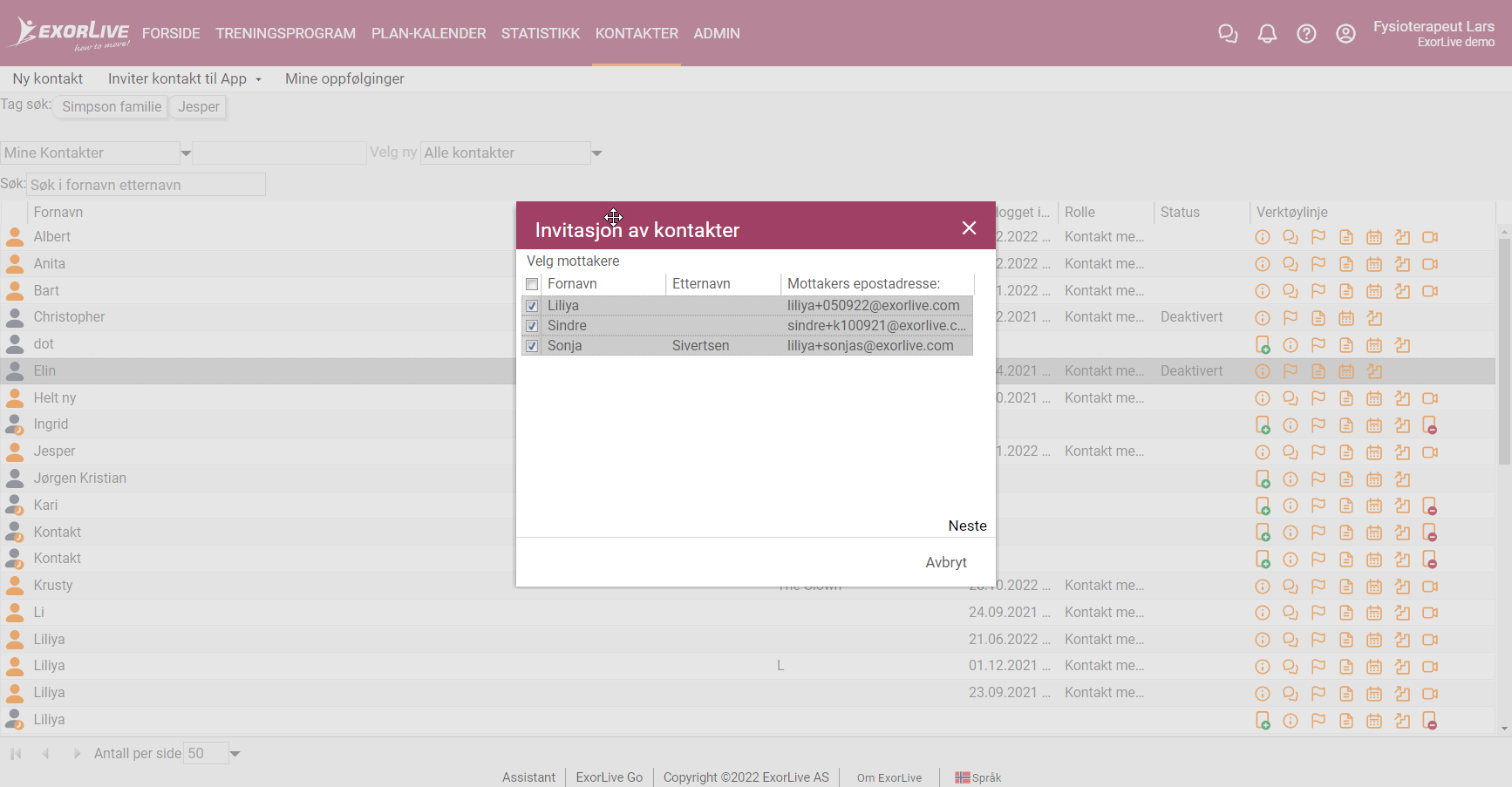
Task: Go to first page pagination icon
Action: coord(16,753)
